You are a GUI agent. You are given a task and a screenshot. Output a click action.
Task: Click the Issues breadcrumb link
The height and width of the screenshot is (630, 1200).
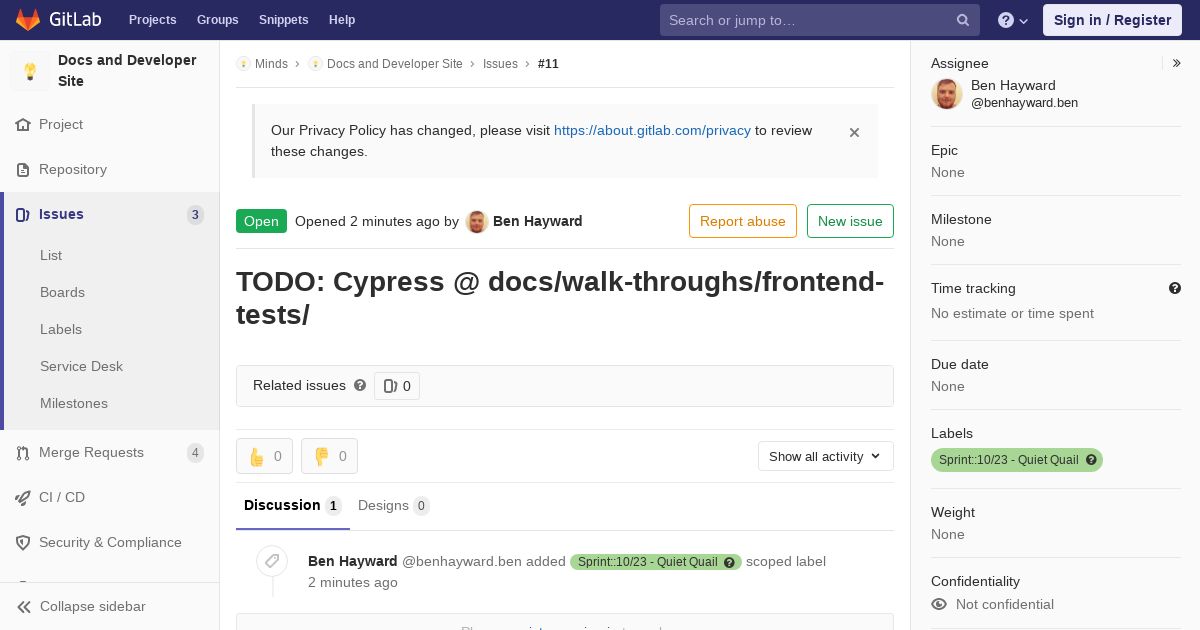pos(500,64)
